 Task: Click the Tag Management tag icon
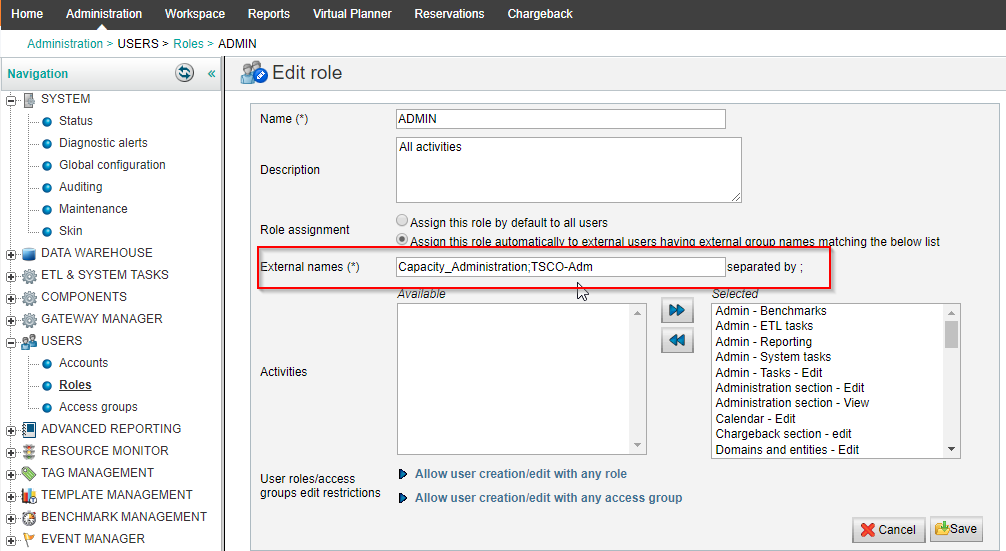(29, 473)
